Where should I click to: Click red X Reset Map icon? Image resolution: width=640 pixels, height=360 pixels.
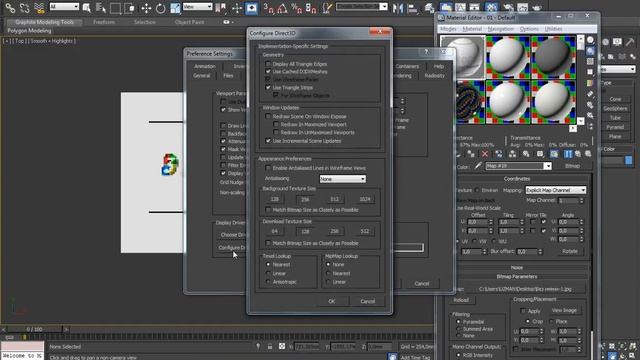tap(485, 154)
